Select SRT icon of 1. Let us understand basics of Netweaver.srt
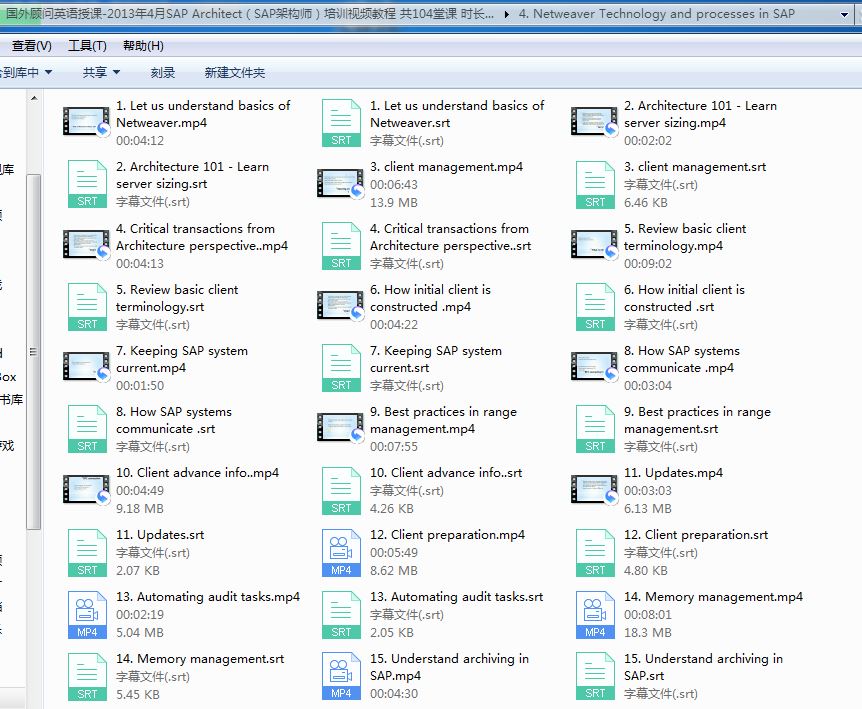The height and width of the screenshot is (709, 862). click(x=341, y=123)
